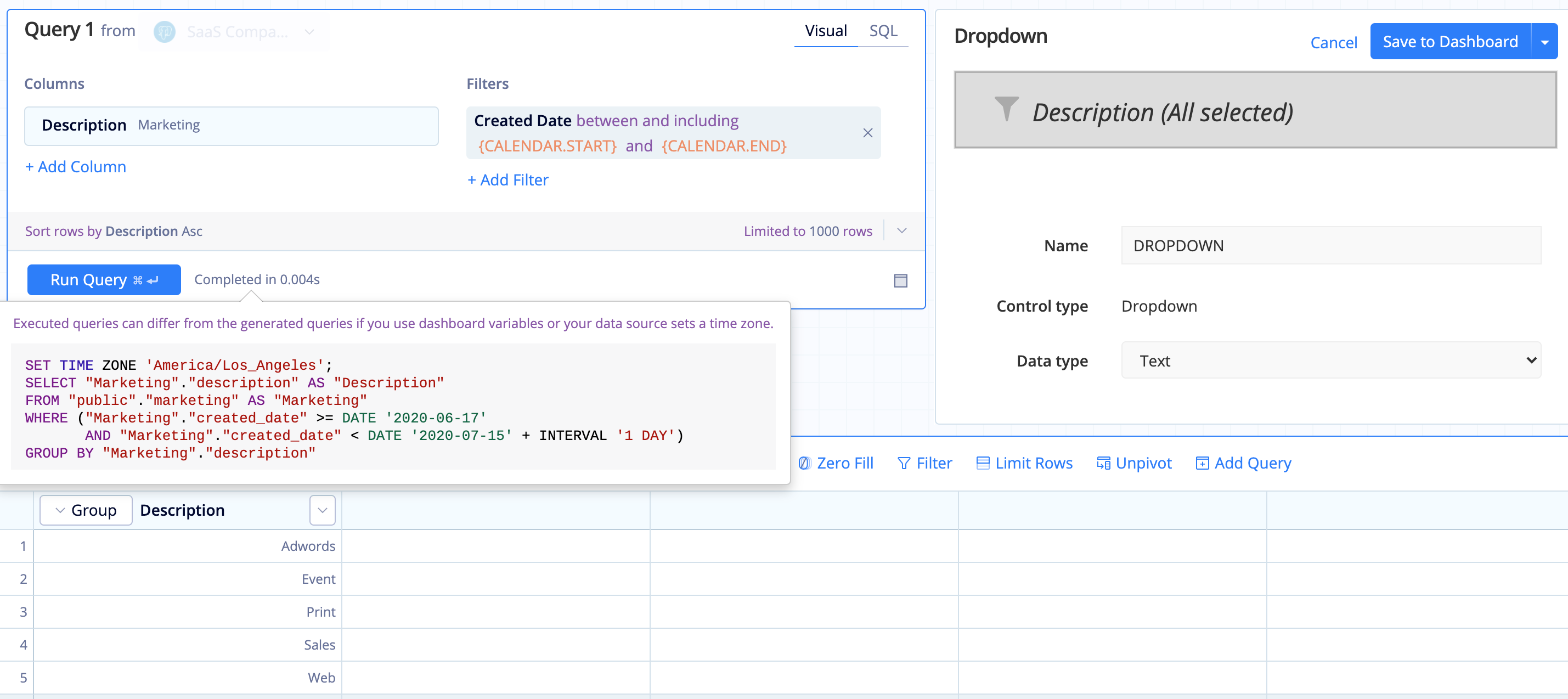Click the {CALENDAR.END} variable
Screen dimensions: 1568x699
(x=724, y=146)
